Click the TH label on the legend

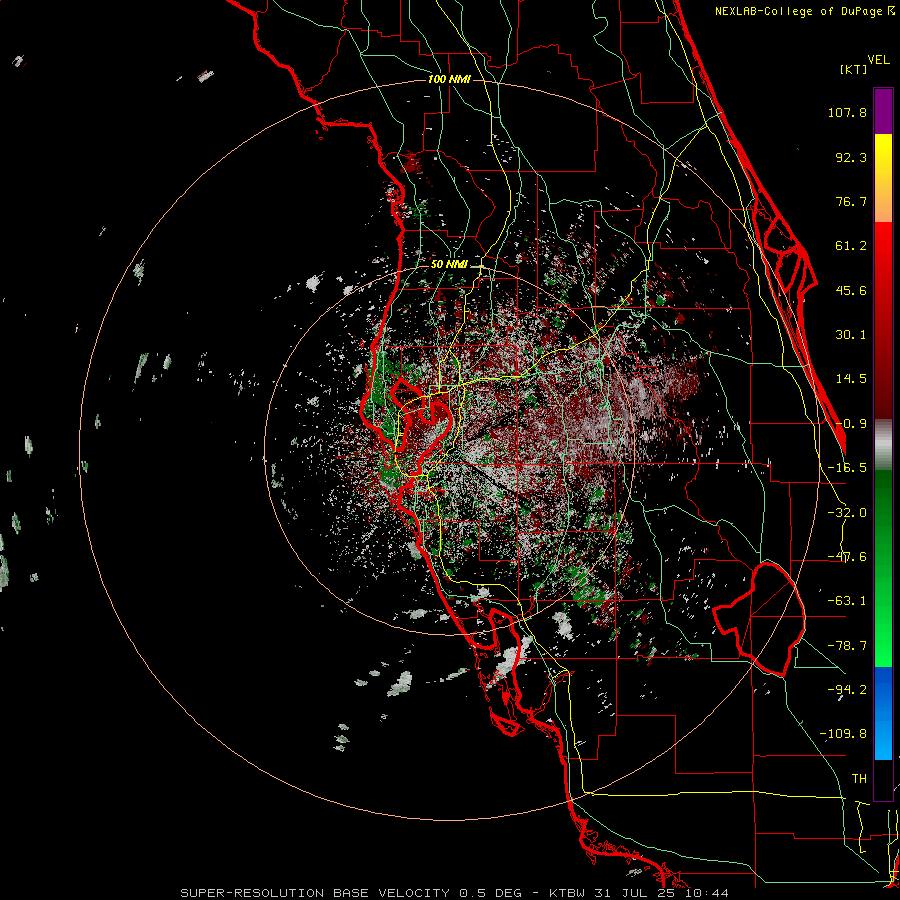pyautogui.click(x=859, y=778)
